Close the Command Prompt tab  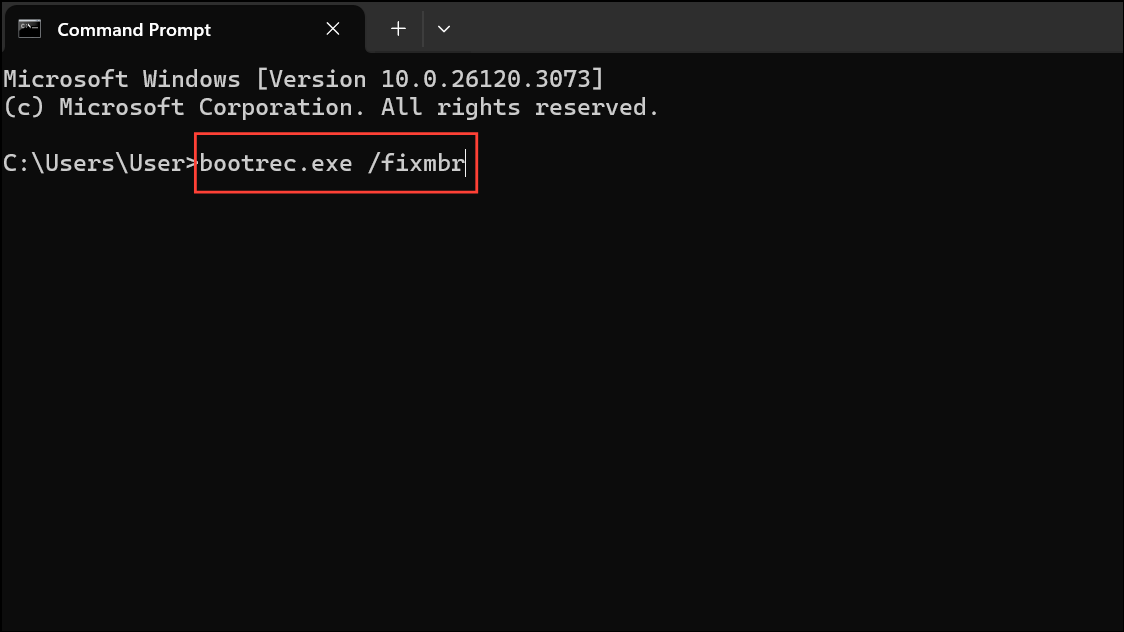pos(333,29)
